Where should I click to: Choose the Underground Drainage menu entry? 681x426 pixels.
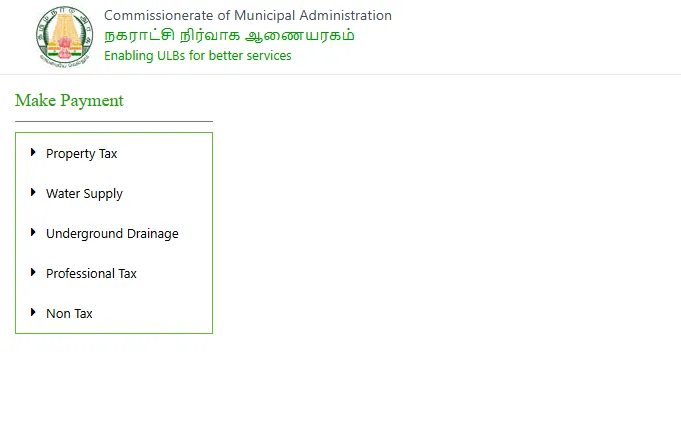(112, 234)
